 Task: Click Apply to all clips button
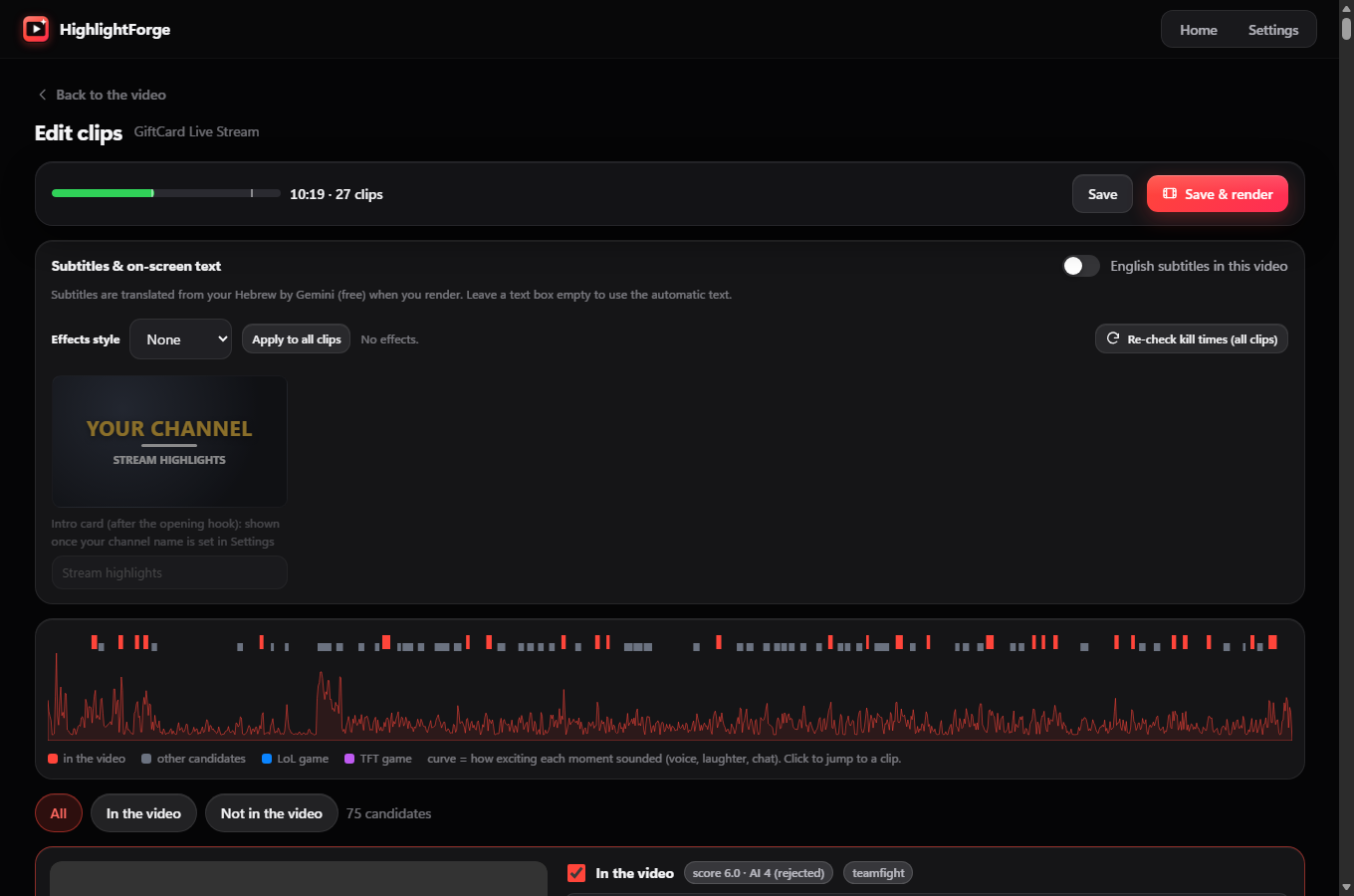pyautogui.click(x=296, y=339)
